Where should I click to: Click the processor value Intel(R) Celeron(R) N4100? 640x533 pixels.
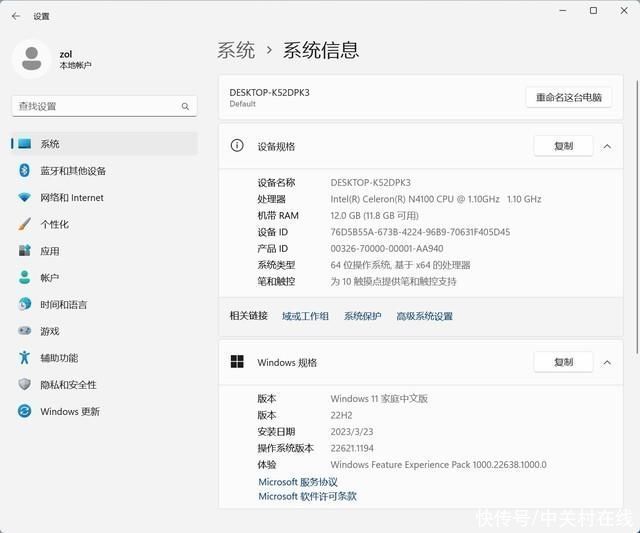pyautogui.click(x=436, y=199)
